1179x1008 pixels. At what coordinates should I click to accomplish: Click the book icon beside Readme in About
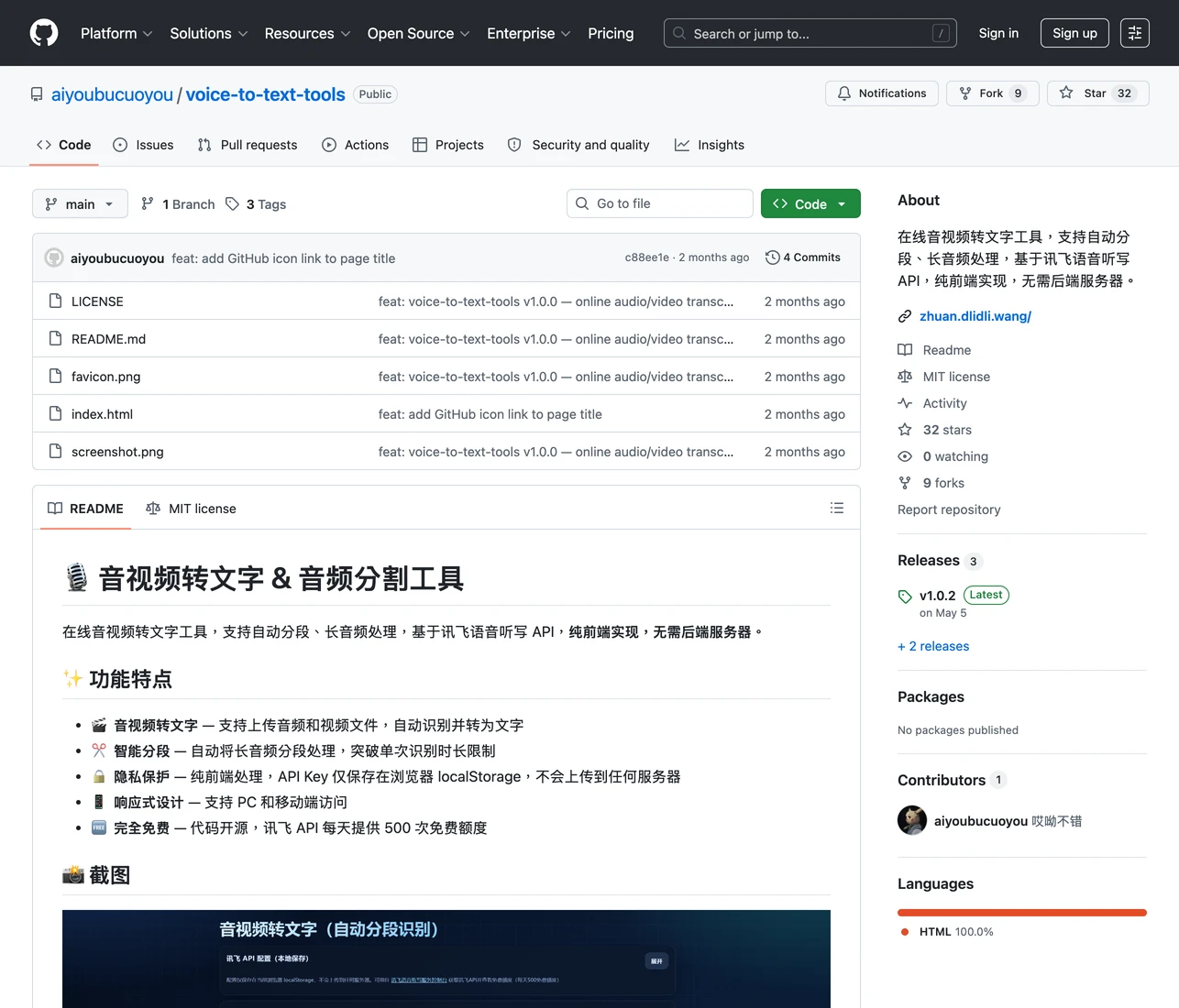[905, 350]
